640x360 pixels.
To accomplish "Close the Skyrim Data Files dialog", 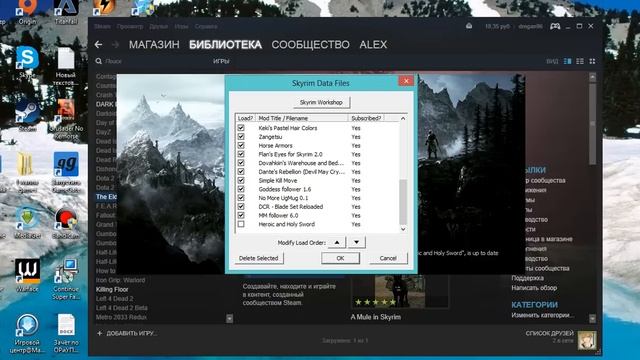I will (x=406, y=81).
